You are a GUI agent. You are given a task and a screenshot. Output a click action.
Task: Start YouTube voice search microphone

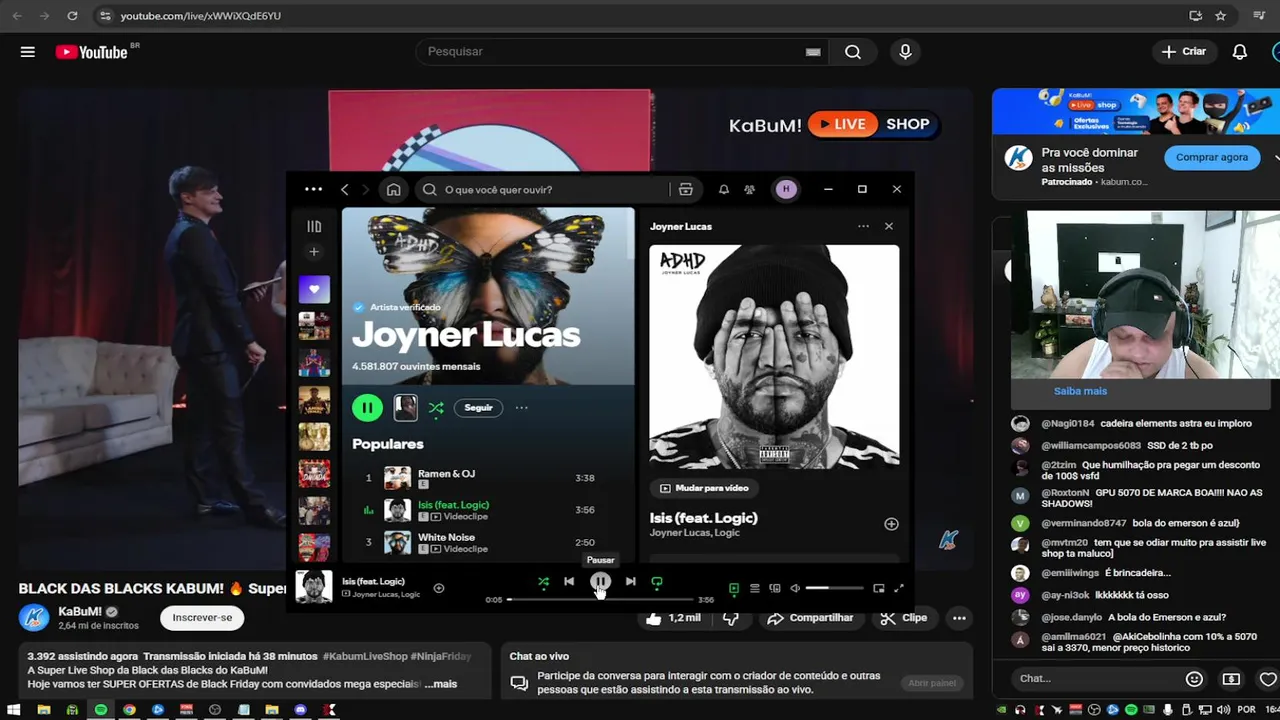[905, 52]
